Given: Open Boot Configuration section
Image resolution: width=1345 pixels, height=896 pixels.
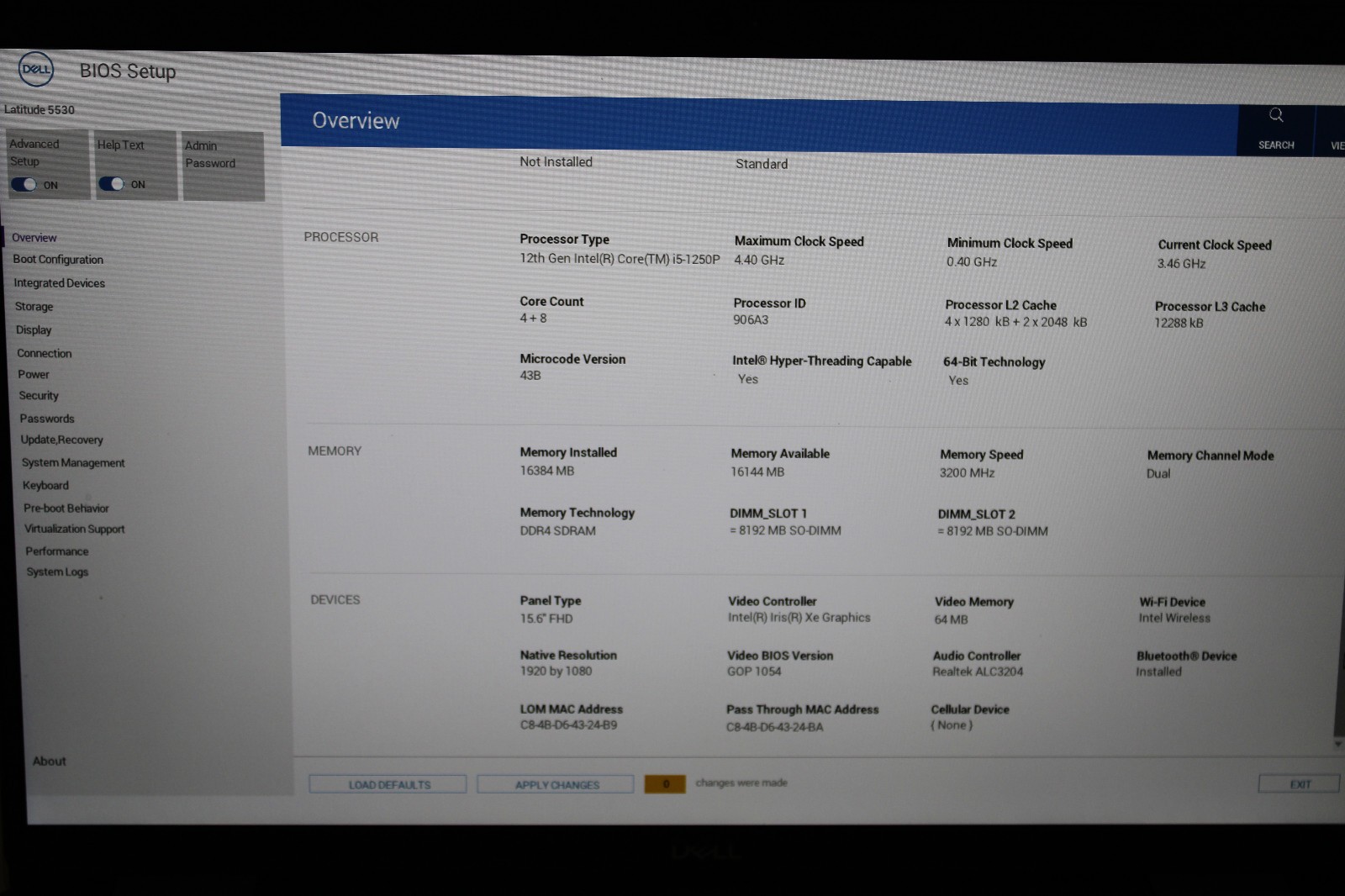Looking at the screenshot, I should (58, 260).
